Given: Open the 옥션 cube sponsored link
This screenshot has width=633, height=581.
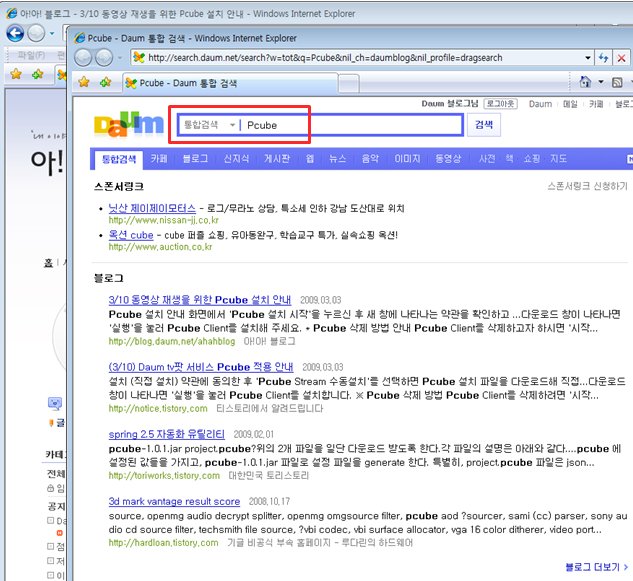Looking at the screenshot, I should pos(131,235).
